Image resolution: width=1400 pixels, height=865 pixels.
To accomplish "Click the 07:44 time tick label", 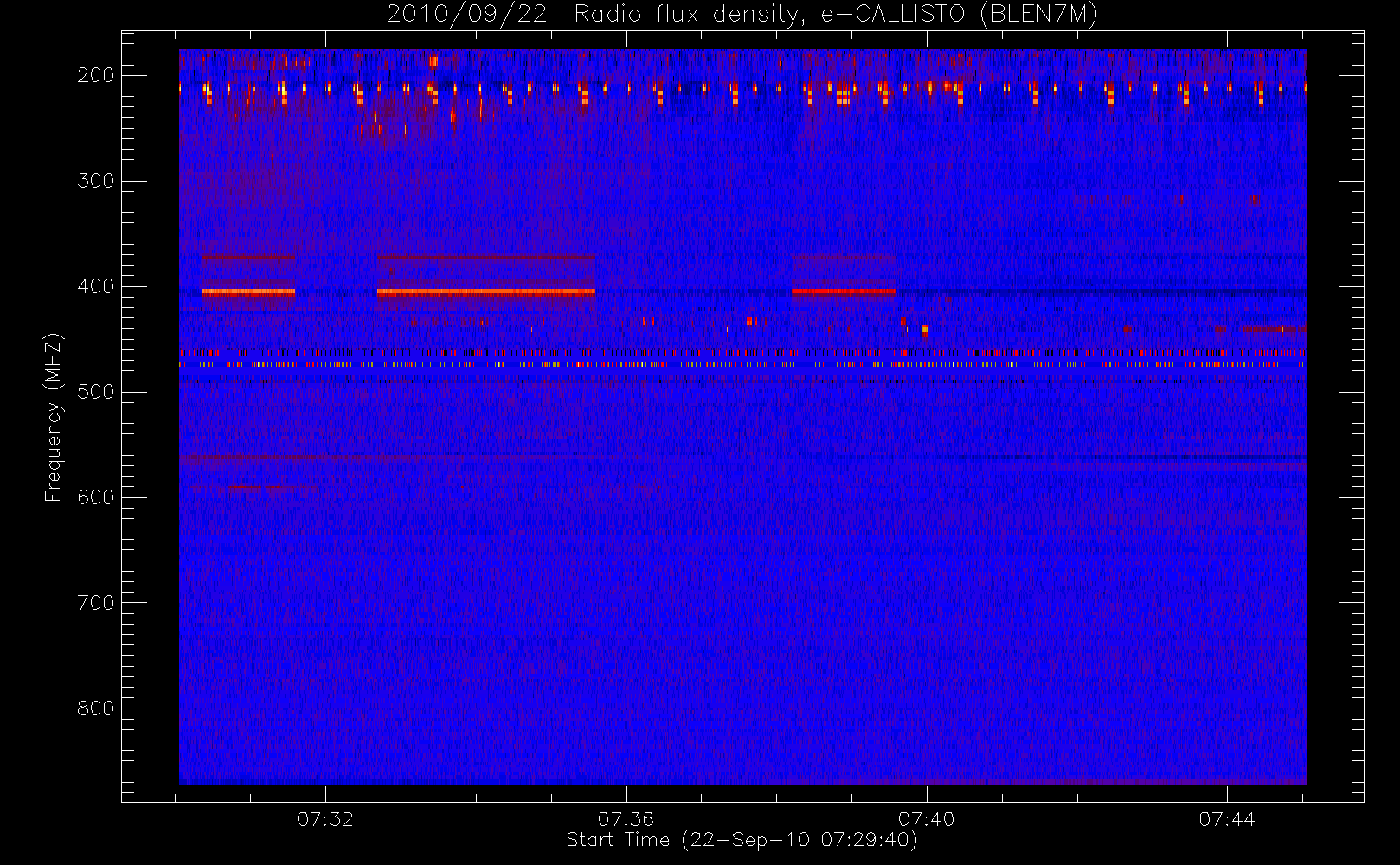I will click(x=1227, y=819).
